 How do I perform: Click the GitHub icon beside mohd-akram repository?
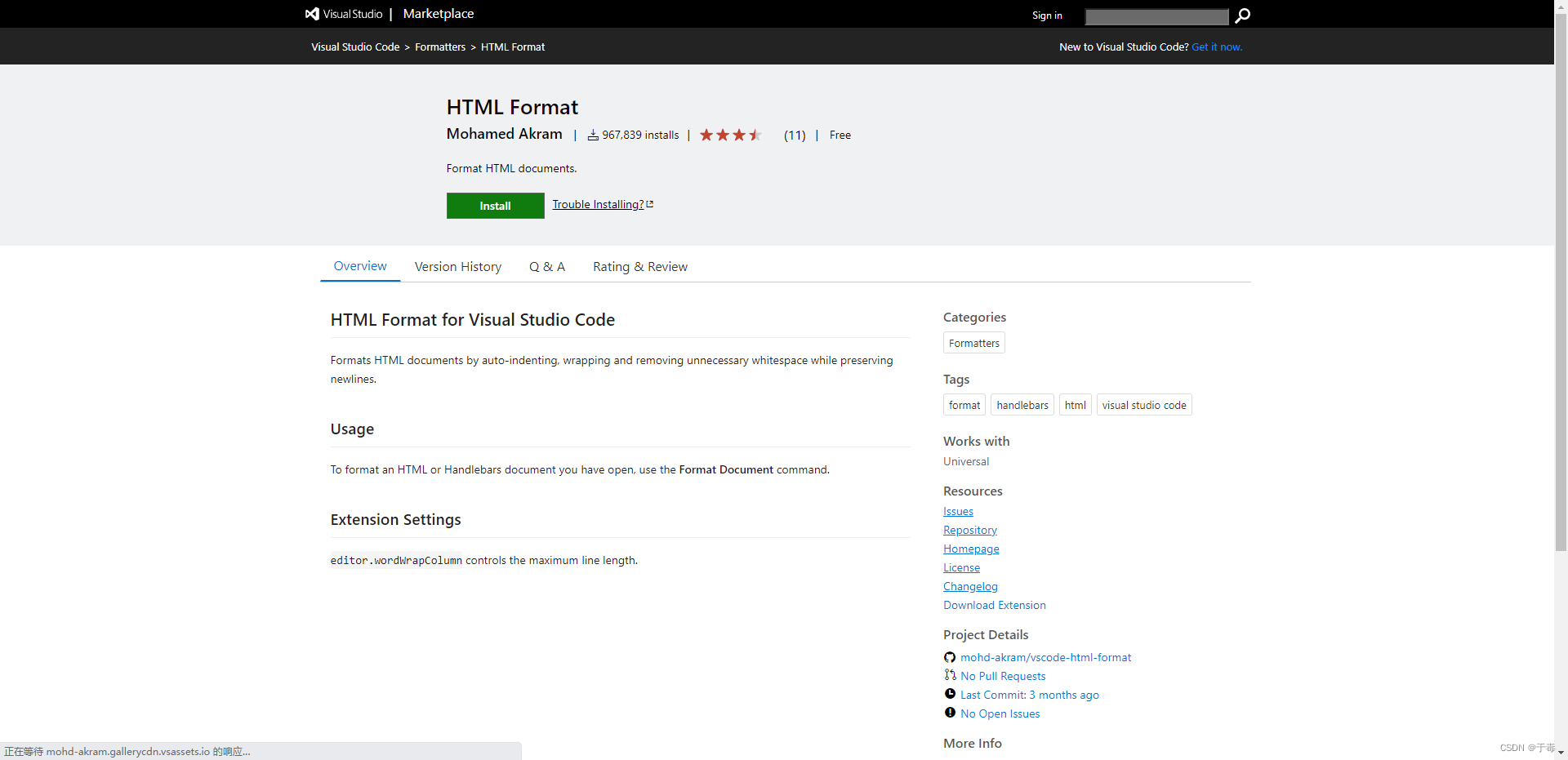950,657
